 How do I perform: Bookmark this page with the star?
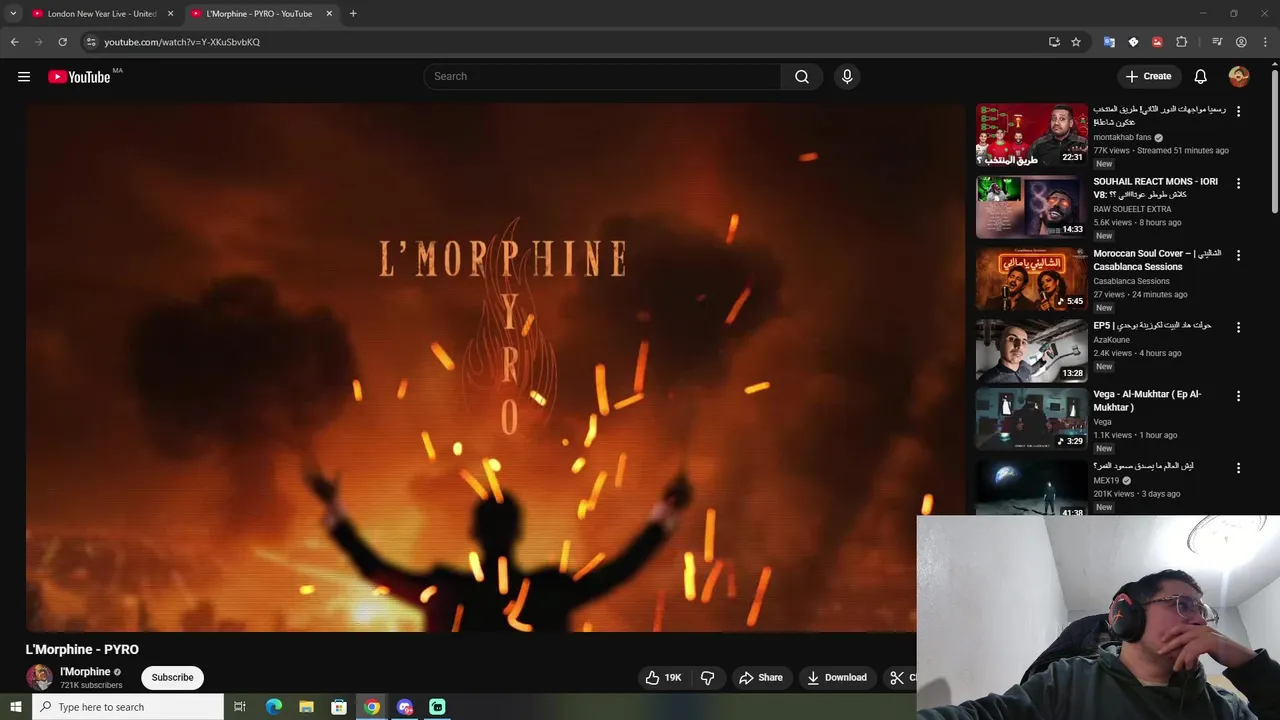[x=1076, y=42]
